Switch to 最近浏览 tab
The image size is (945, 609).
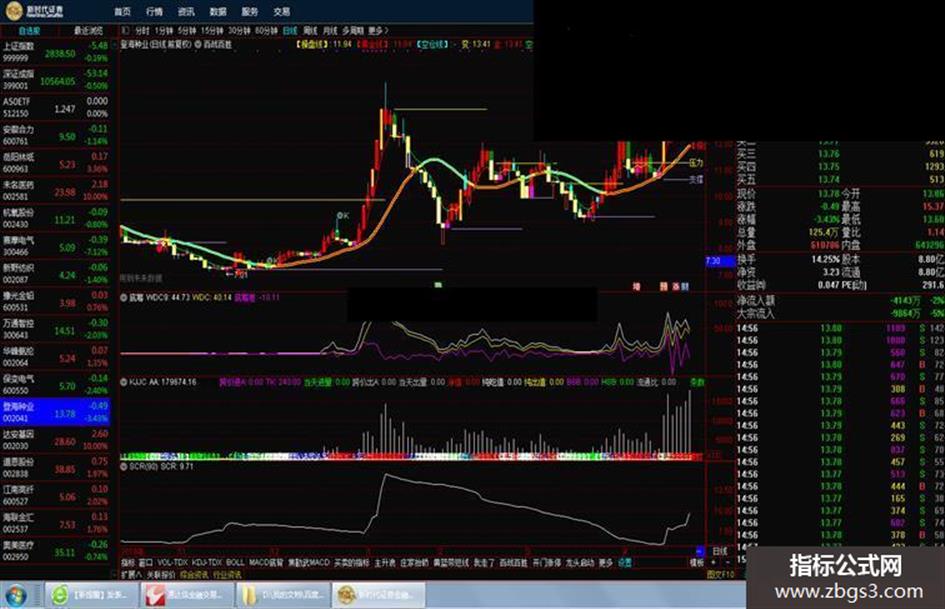pyautogui.click(x=88, y=31)
